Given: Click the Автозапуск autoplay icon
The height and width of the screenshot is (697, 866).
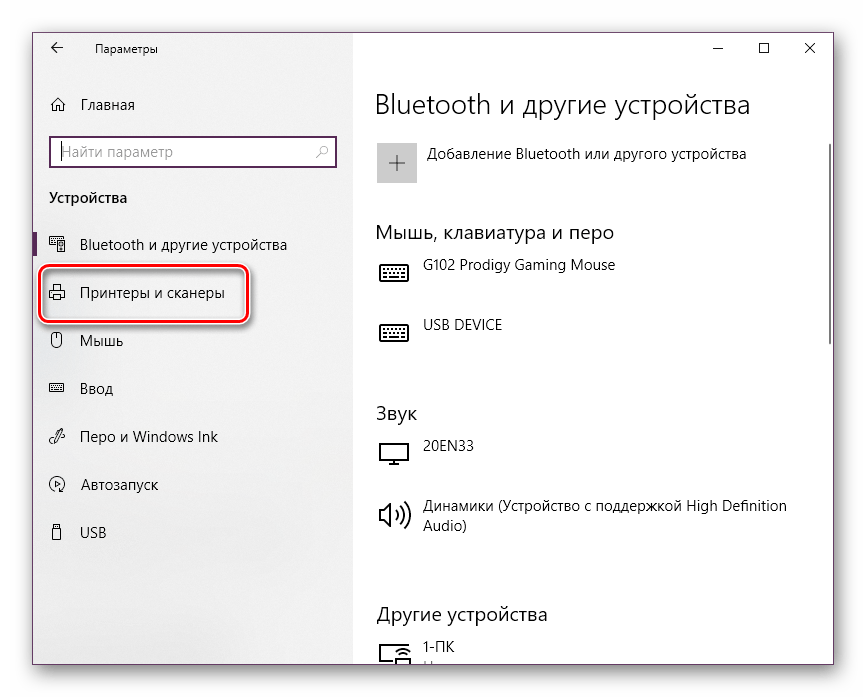Looking at the screenshot, I should click(58, 485).
